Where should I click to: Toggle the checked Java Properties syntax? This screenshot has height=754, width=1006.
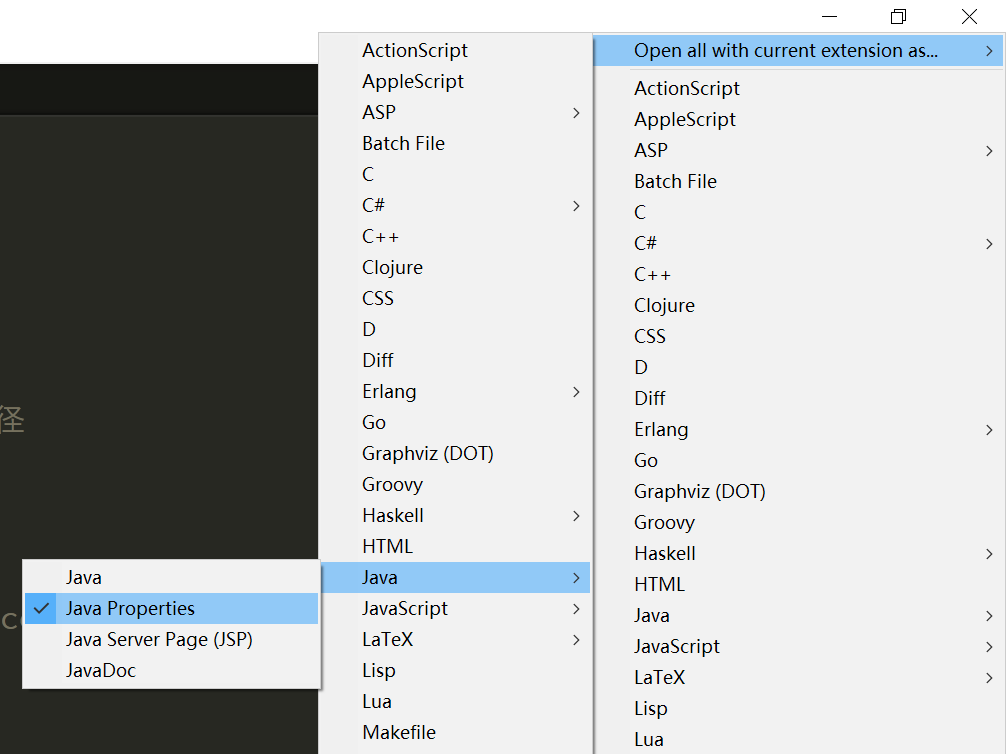tap(171, 608)
